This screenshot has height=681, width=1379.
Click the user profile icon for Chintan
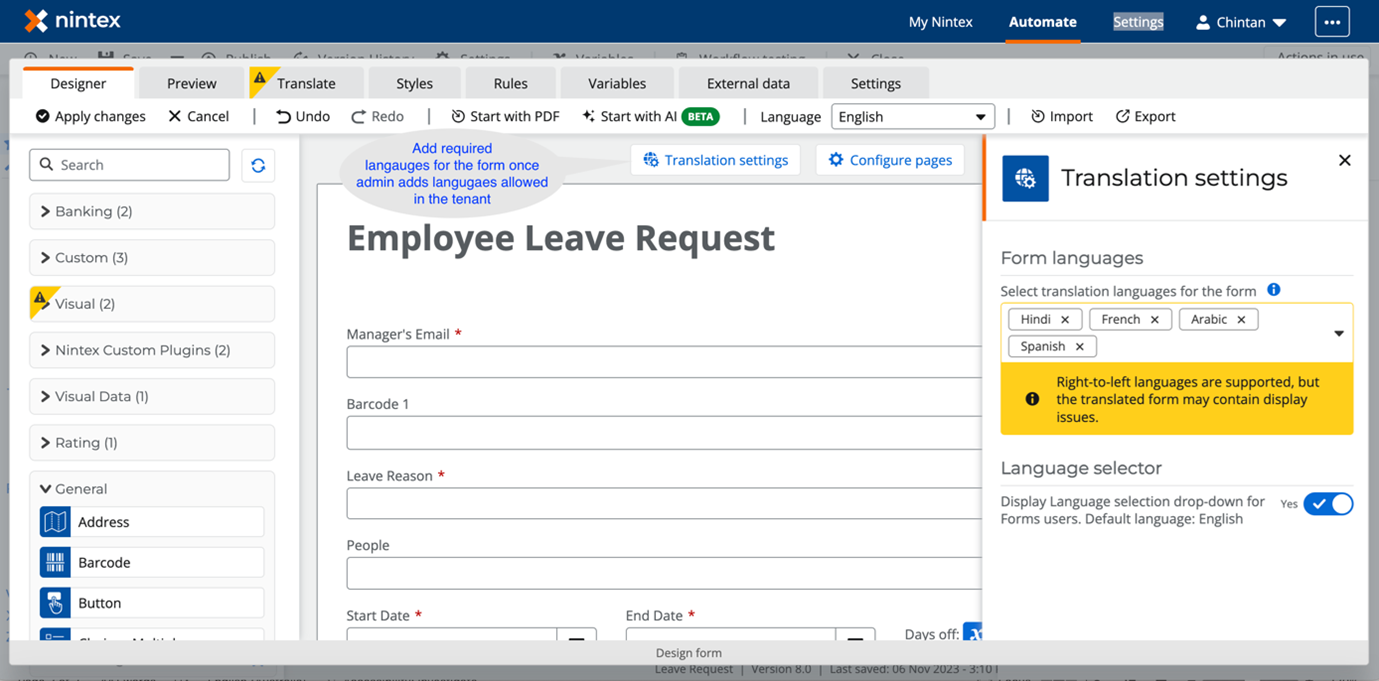pos(1203,22)
